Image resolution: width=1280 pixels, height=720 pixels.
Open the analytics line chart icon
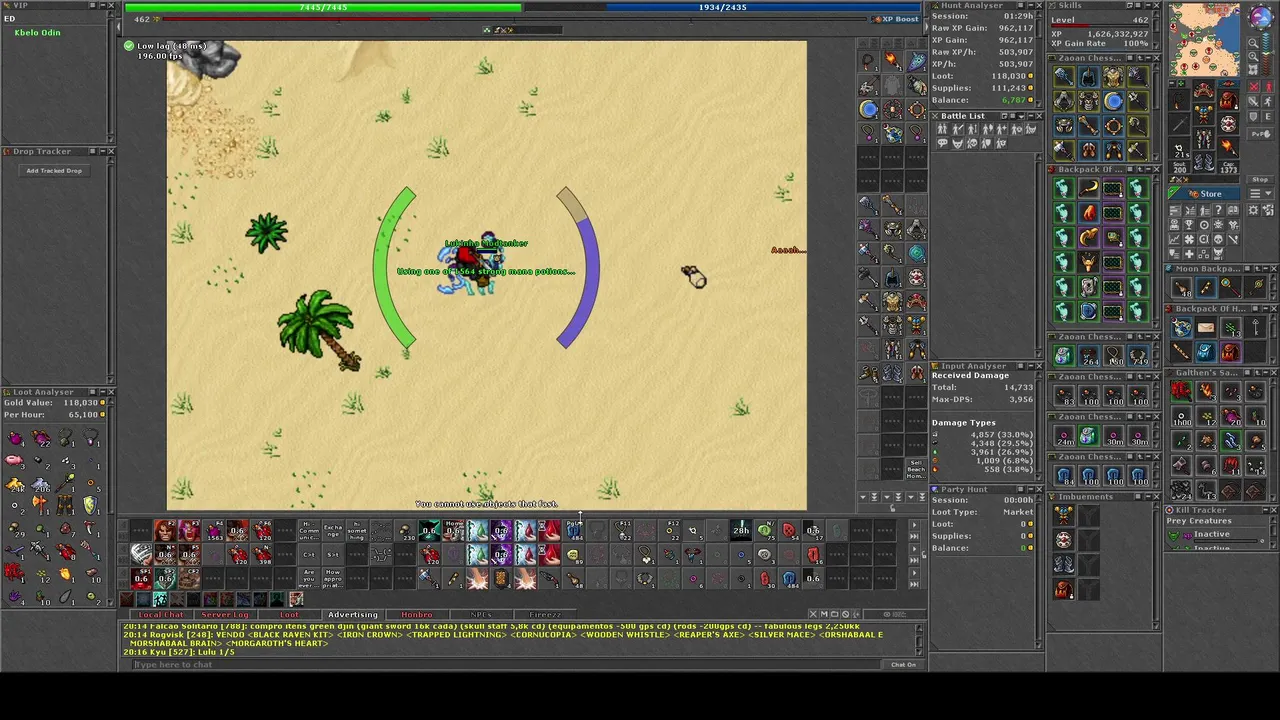pos(1174,239)
